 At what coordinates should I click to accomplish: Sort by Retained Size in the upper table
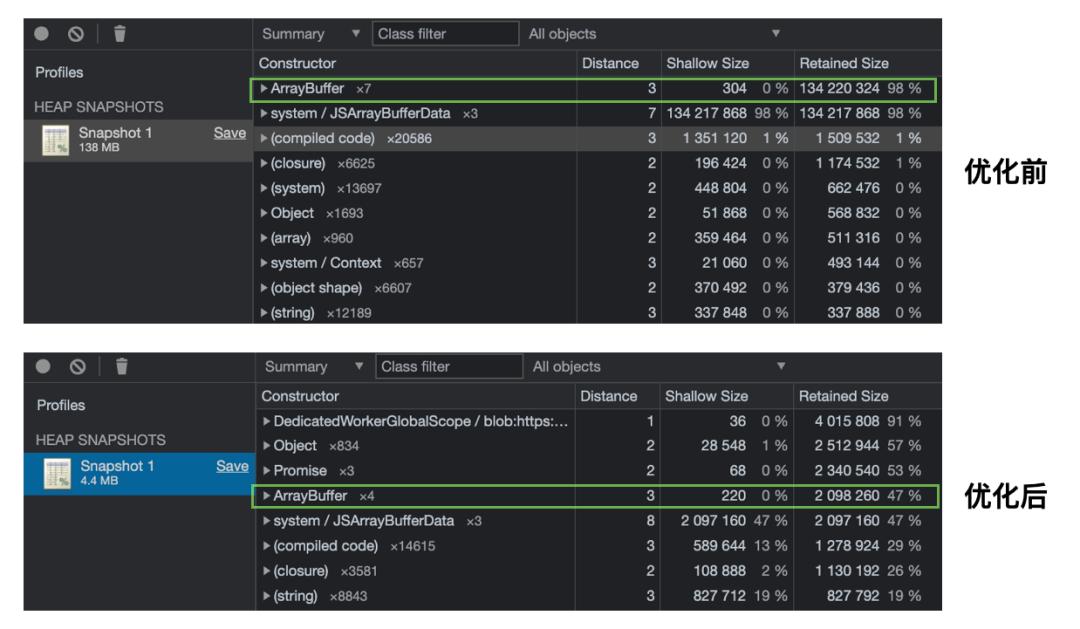tap(844, 63)
